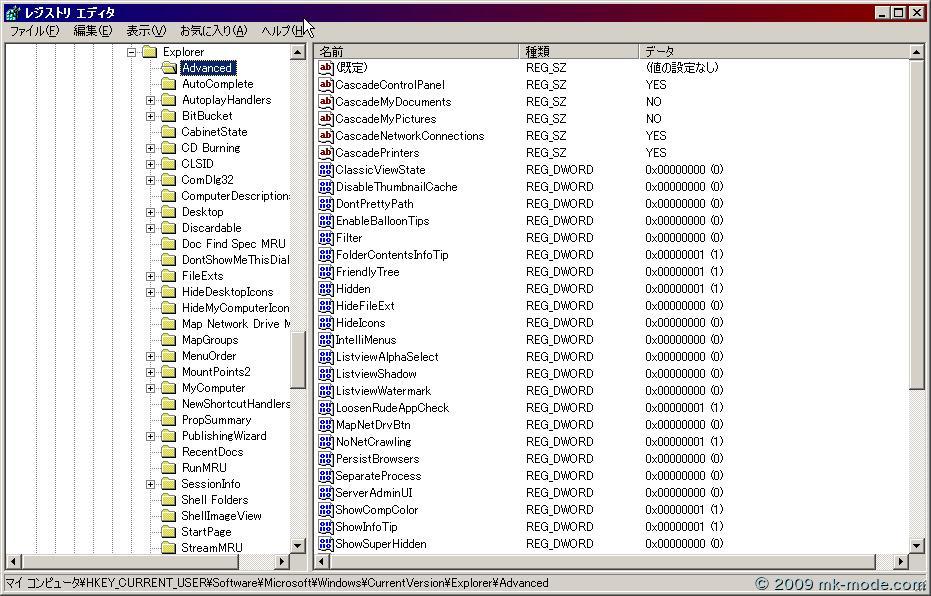Open the お気に入り(A) menu
Image resolution: width=931 pixels, height=596 pixels.
pos(213,31)
